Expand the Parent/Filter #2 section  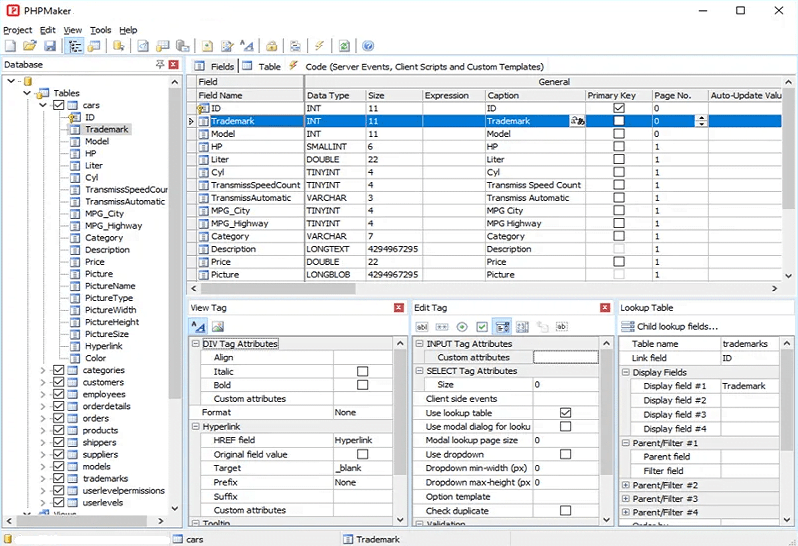626,485
